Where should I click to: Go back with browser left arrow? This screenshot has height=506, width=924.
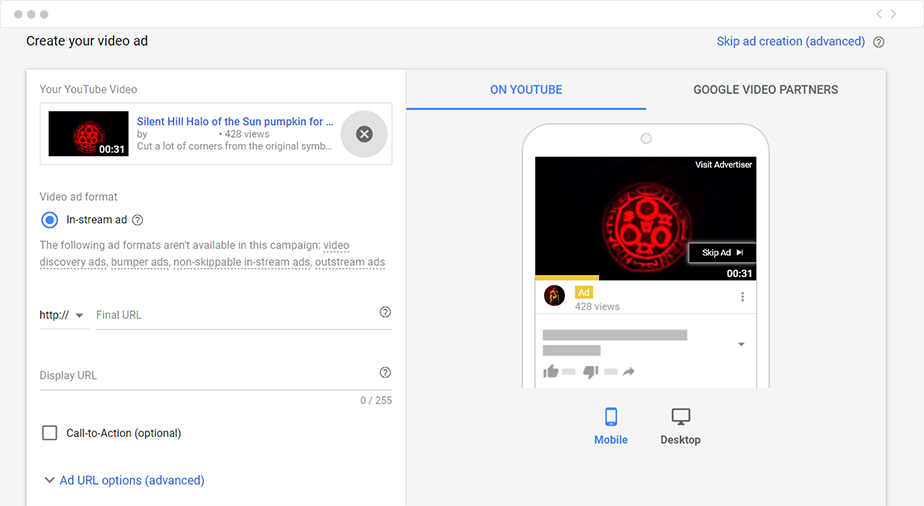pyautogui.click(x=879, y=14)
